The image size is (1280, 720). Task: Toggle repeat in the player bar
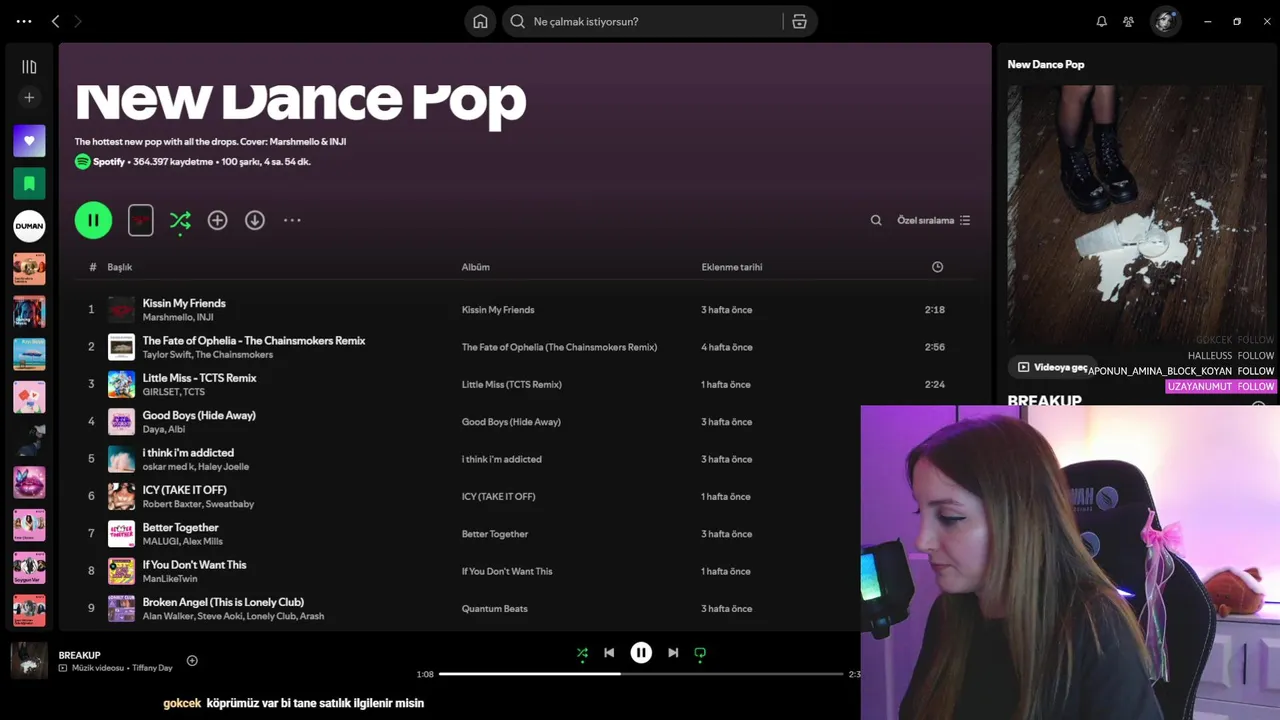click(700, 653)
